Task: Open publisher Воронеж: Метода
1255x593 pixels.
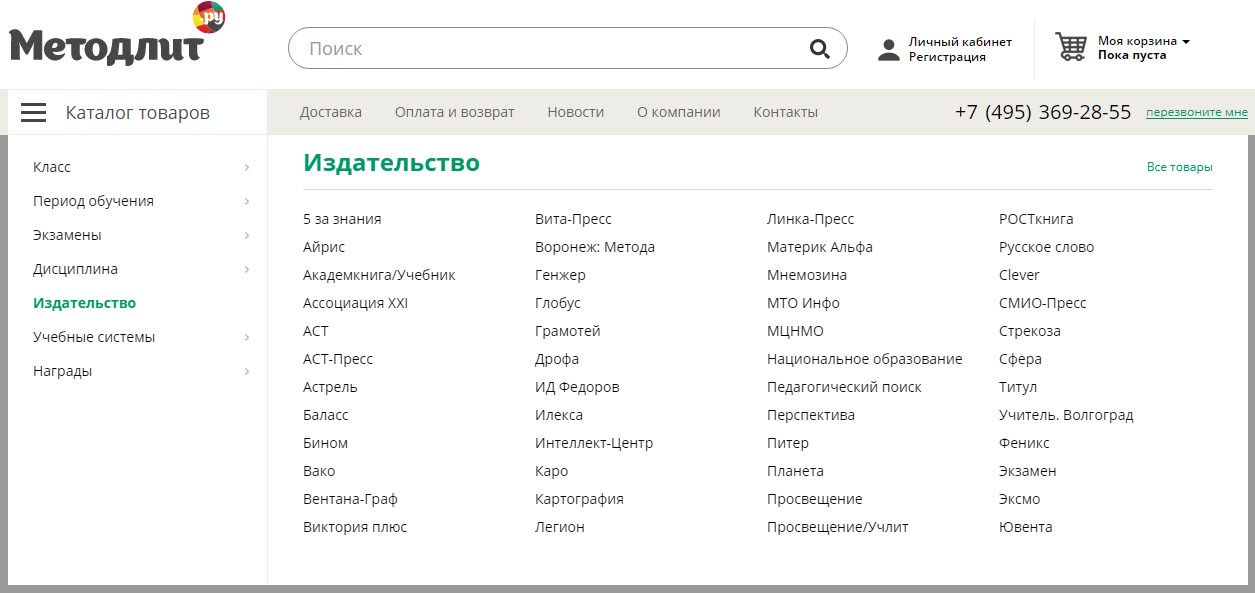Action: [x=595, y=247]
